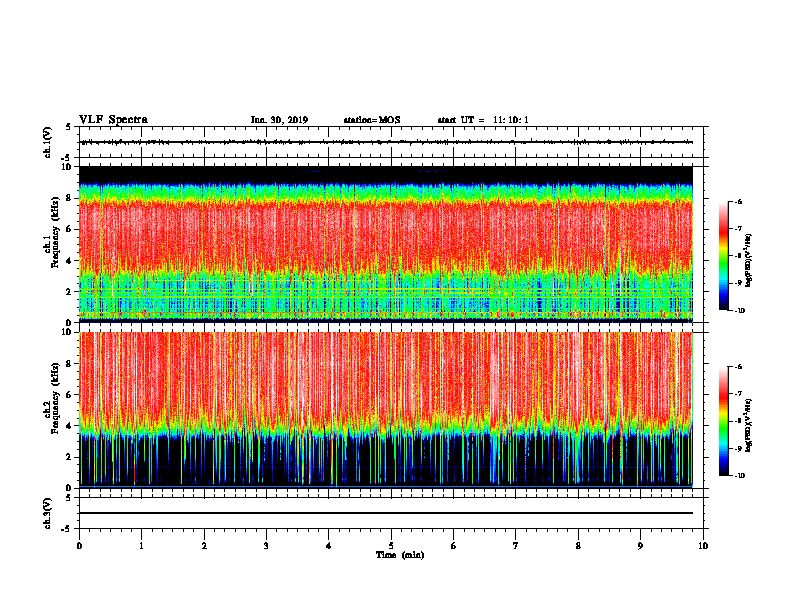Viewport: 792px width, 612px height.
Task: Click time axis tick label 7
Action: (x=516, y=546)
